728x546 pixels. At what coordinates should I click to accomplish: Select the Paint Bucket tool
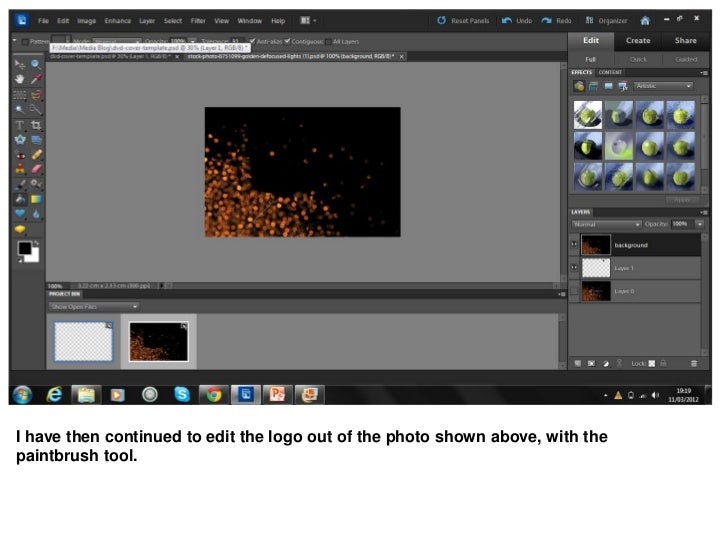tap(20, 199)
